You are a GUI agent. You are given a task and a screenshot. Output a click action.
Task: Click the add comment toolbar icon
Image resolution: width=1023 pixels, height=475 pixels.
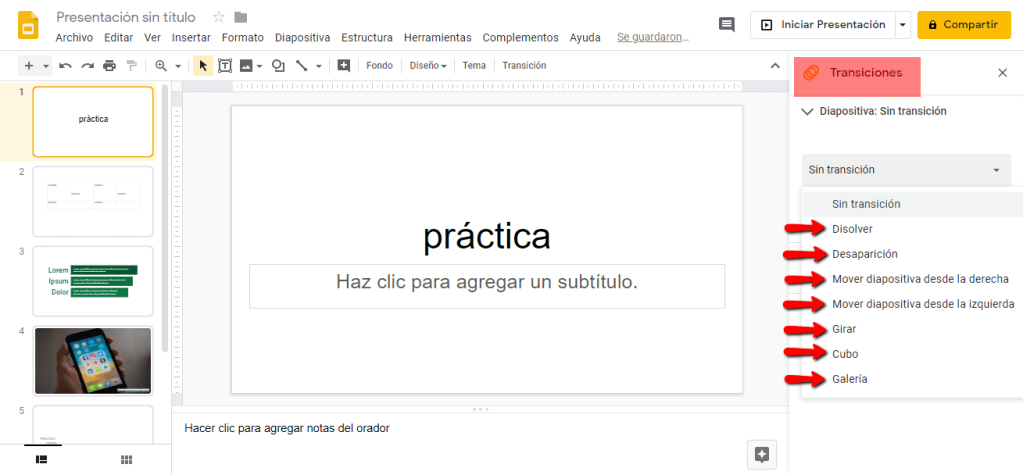[x=344, y=66]
